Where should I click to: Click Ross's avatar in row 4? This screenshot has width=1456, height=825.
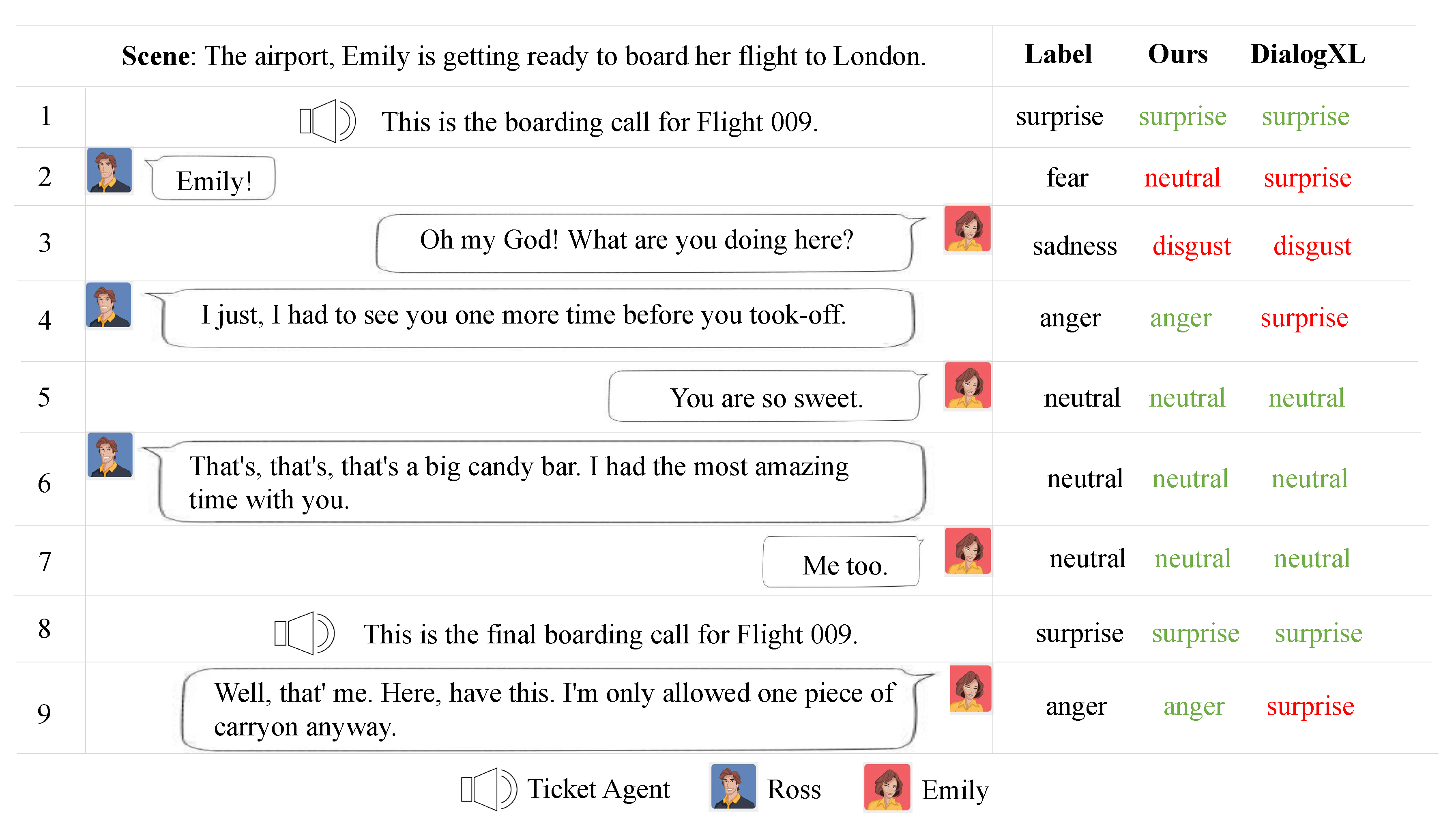109,305
